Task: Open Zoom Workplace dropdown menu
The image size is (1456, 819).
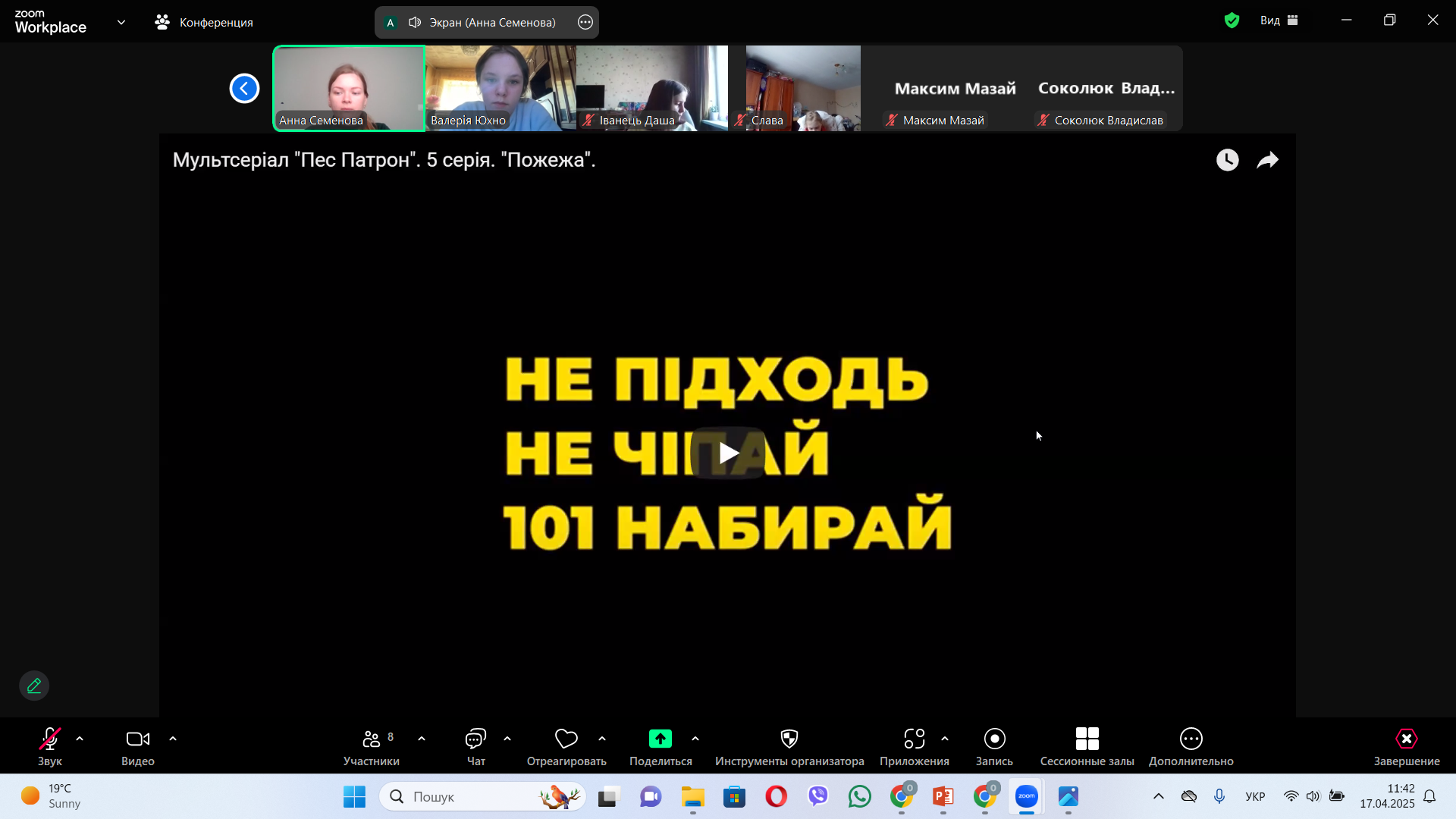Action: pyautogui.click(x=121, y=22)
